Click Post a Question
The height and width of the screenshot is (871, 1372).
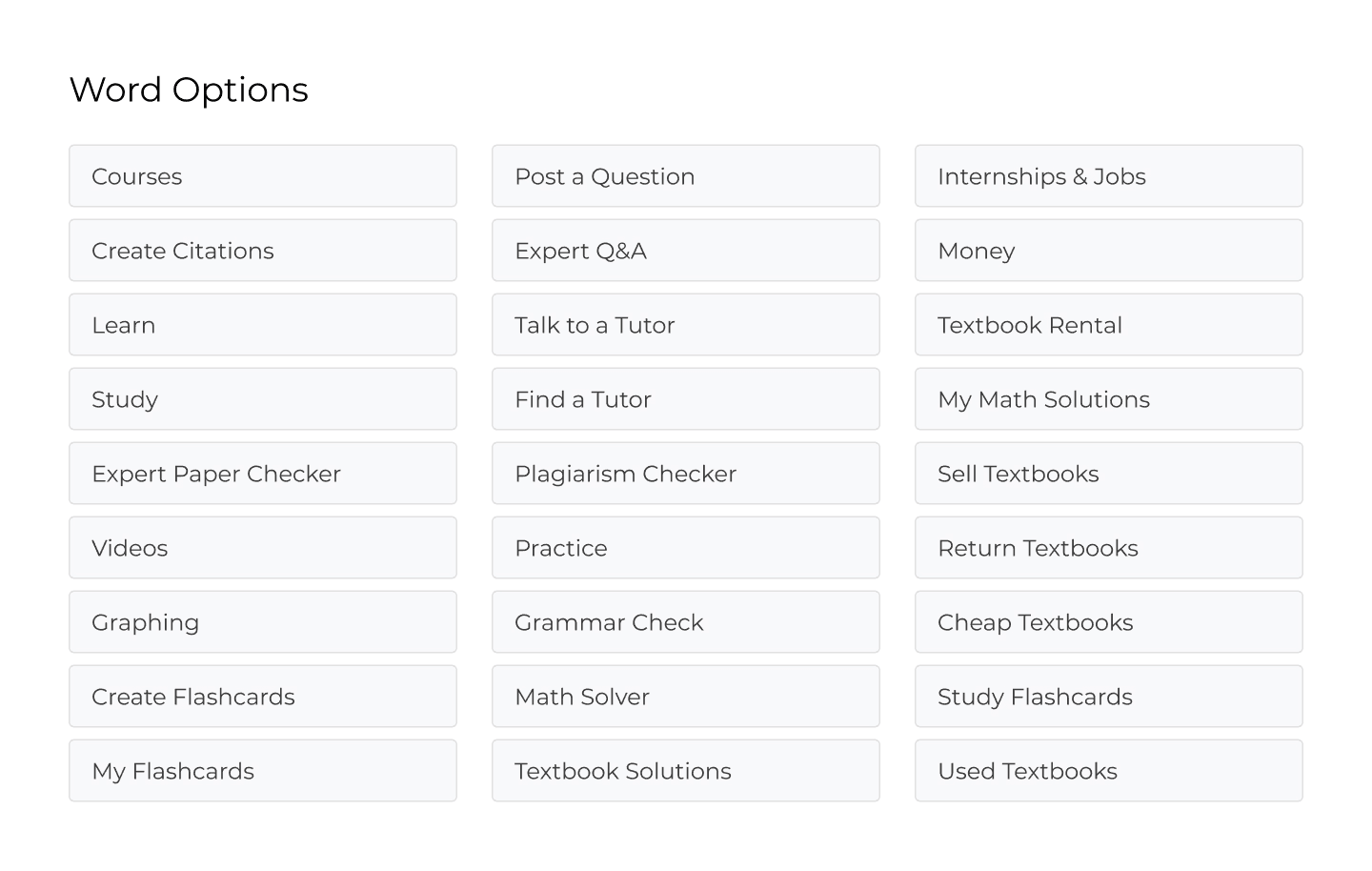[685, 176]
